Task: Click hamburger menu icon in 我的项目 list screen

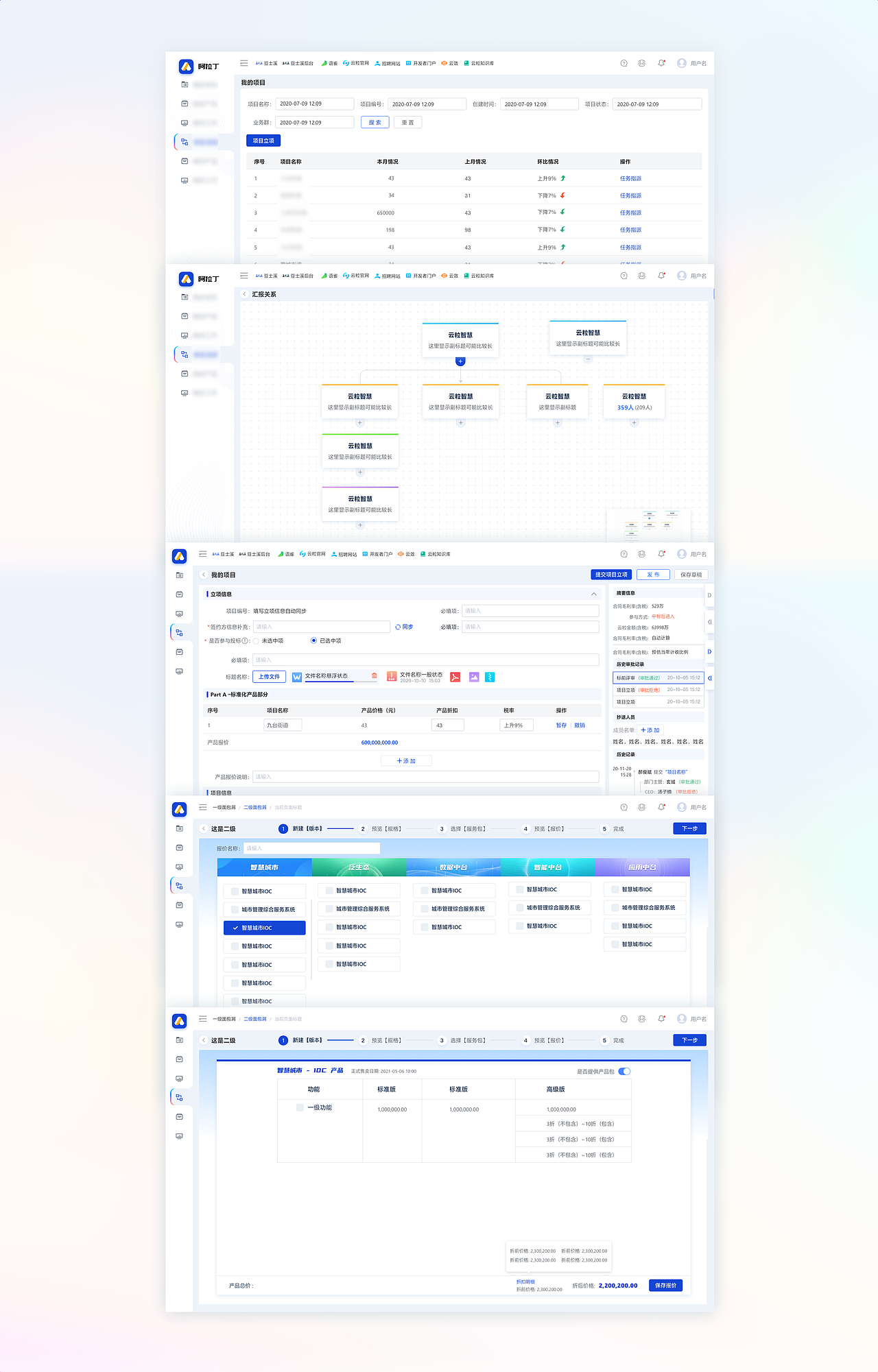Action: pyautogui.click(x=244, y=63)
